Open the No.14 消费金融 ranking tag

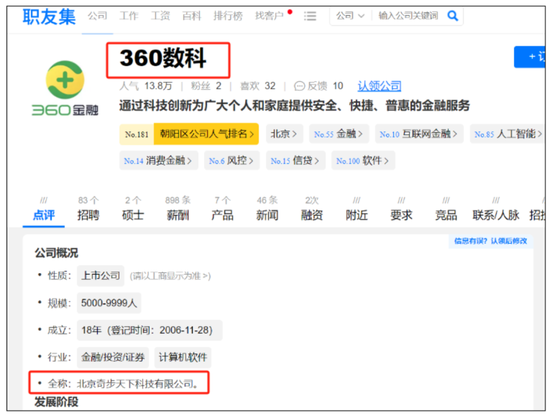tap(158, 161)
